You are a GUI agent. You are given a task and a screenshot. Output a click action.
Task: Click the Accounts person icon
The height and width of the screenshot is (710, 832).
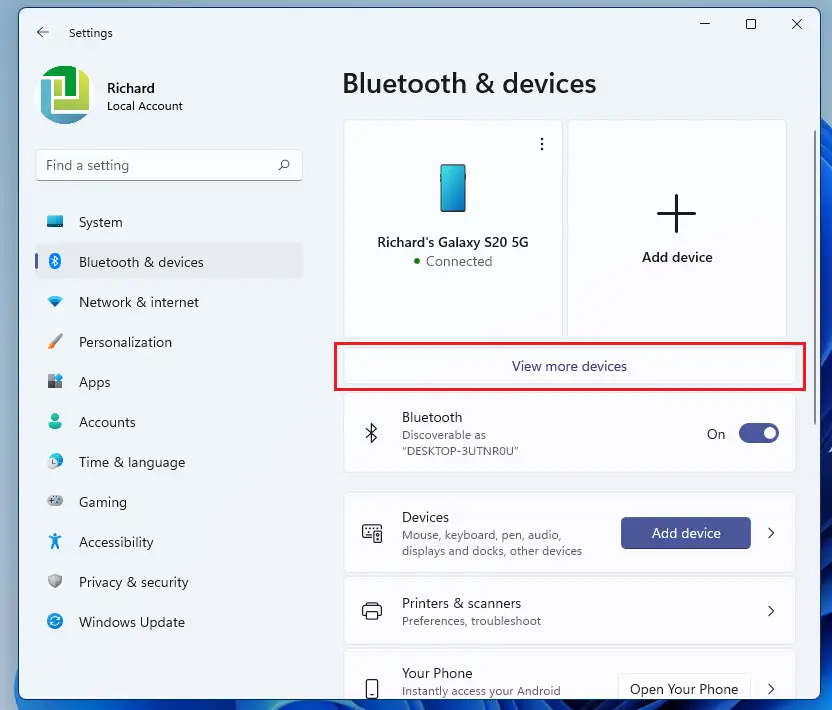[x=55, y=421]
